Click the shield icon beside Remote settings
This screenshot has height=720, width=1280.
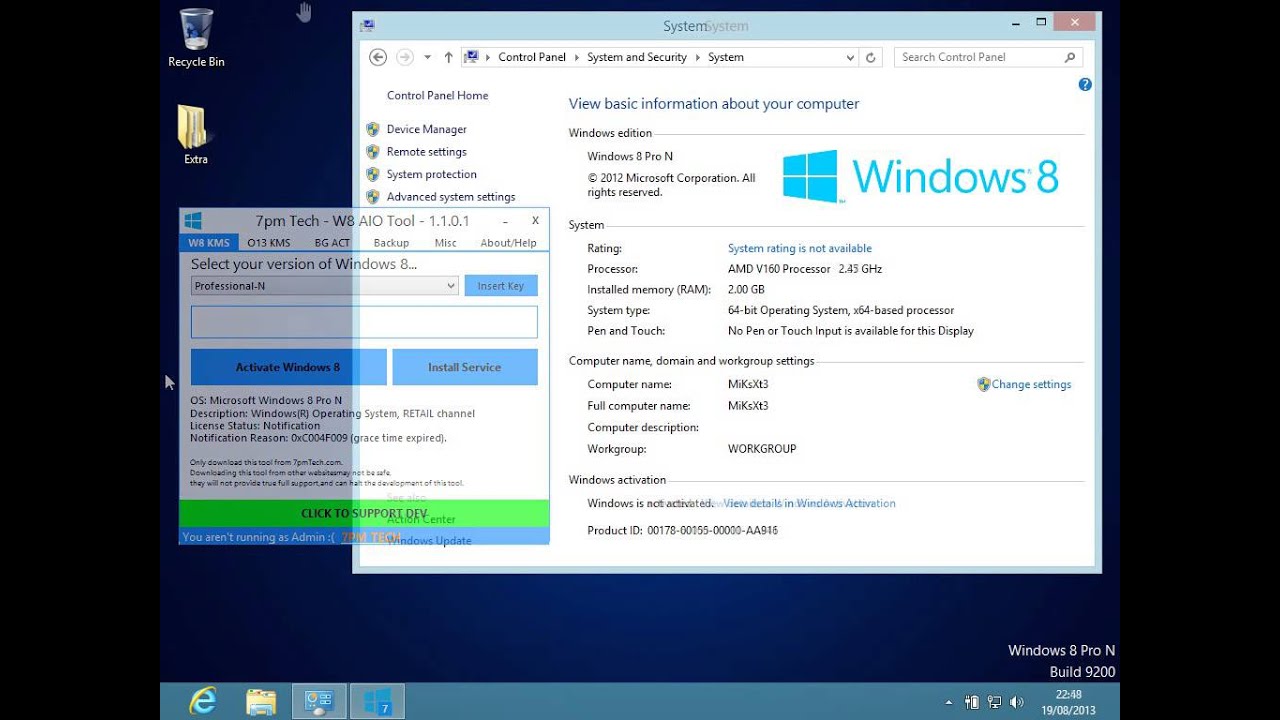click(373, 152)
